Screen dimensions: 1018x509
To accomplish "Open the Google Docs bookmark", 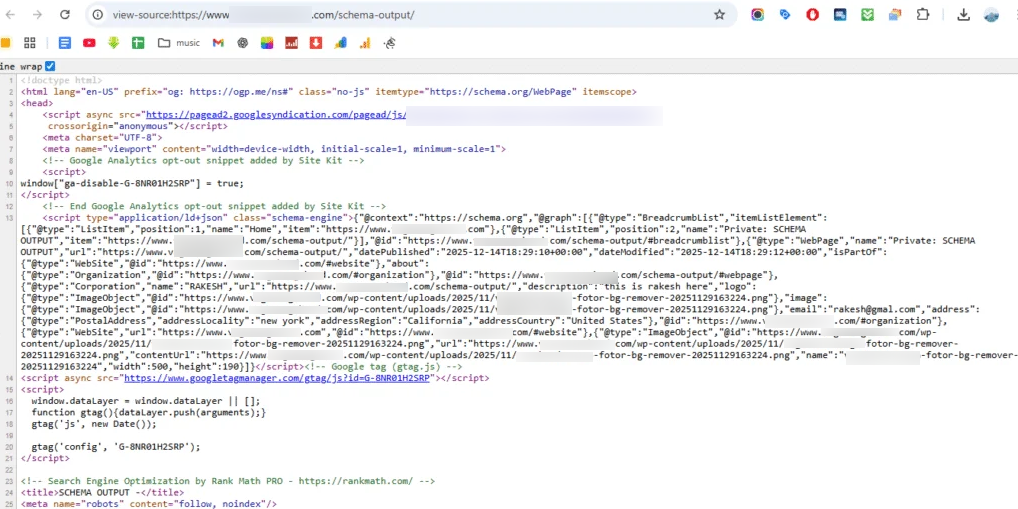I will 64,43.
